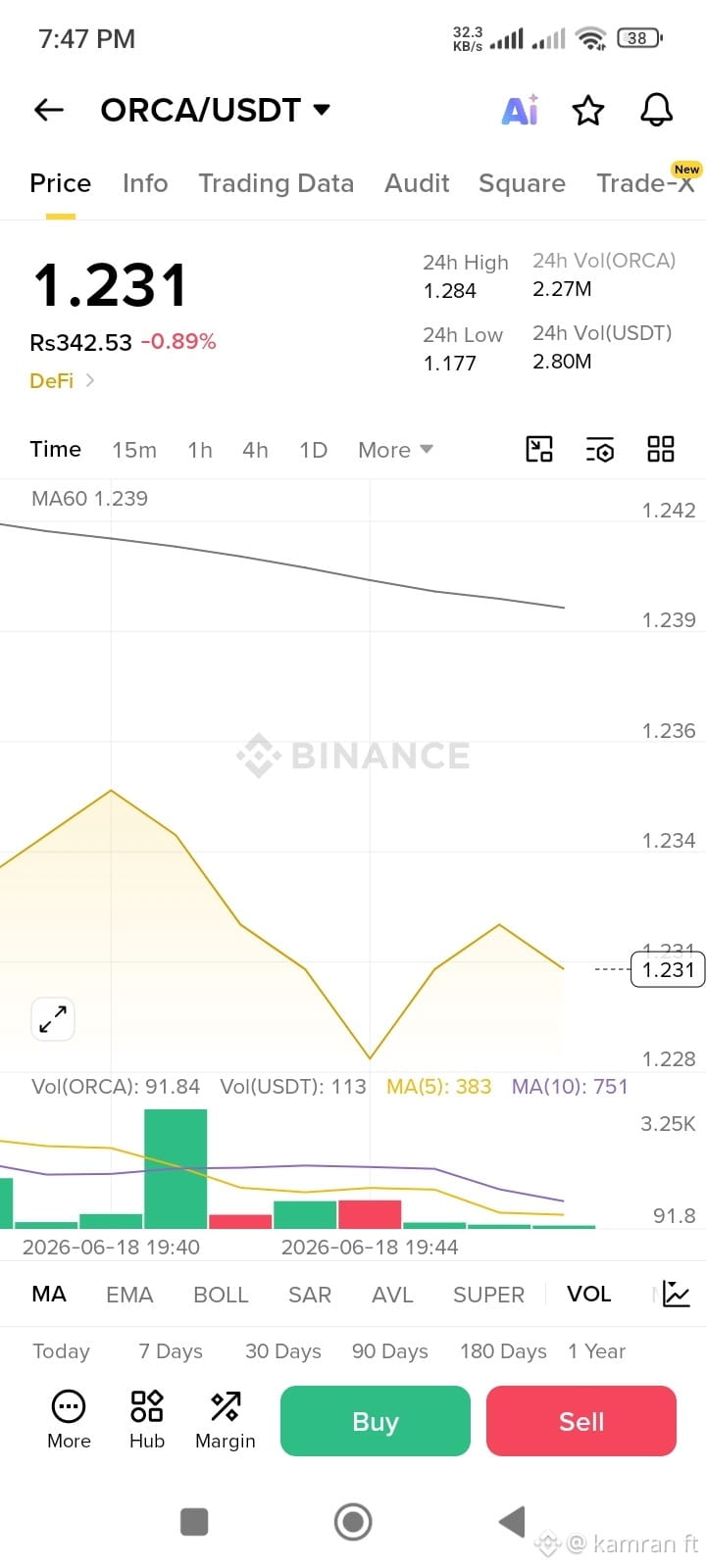
Task: Toggle the VOL indicator
Action: coord(588,1294)
